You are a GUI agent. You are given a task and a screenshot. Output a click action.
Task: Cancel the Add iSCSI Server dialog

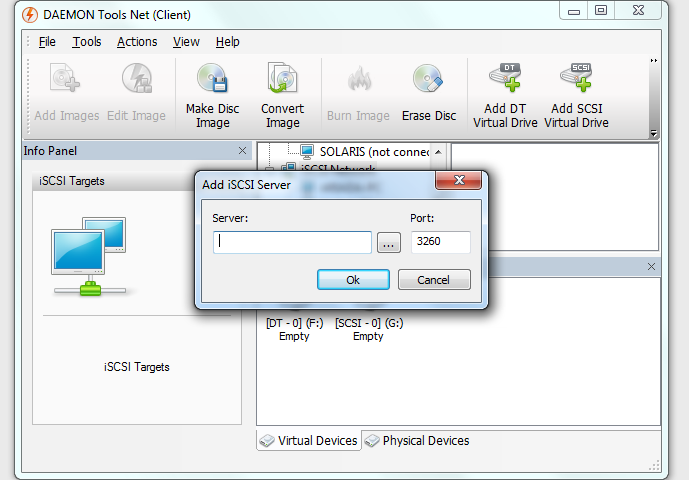(x=434, y=280)
